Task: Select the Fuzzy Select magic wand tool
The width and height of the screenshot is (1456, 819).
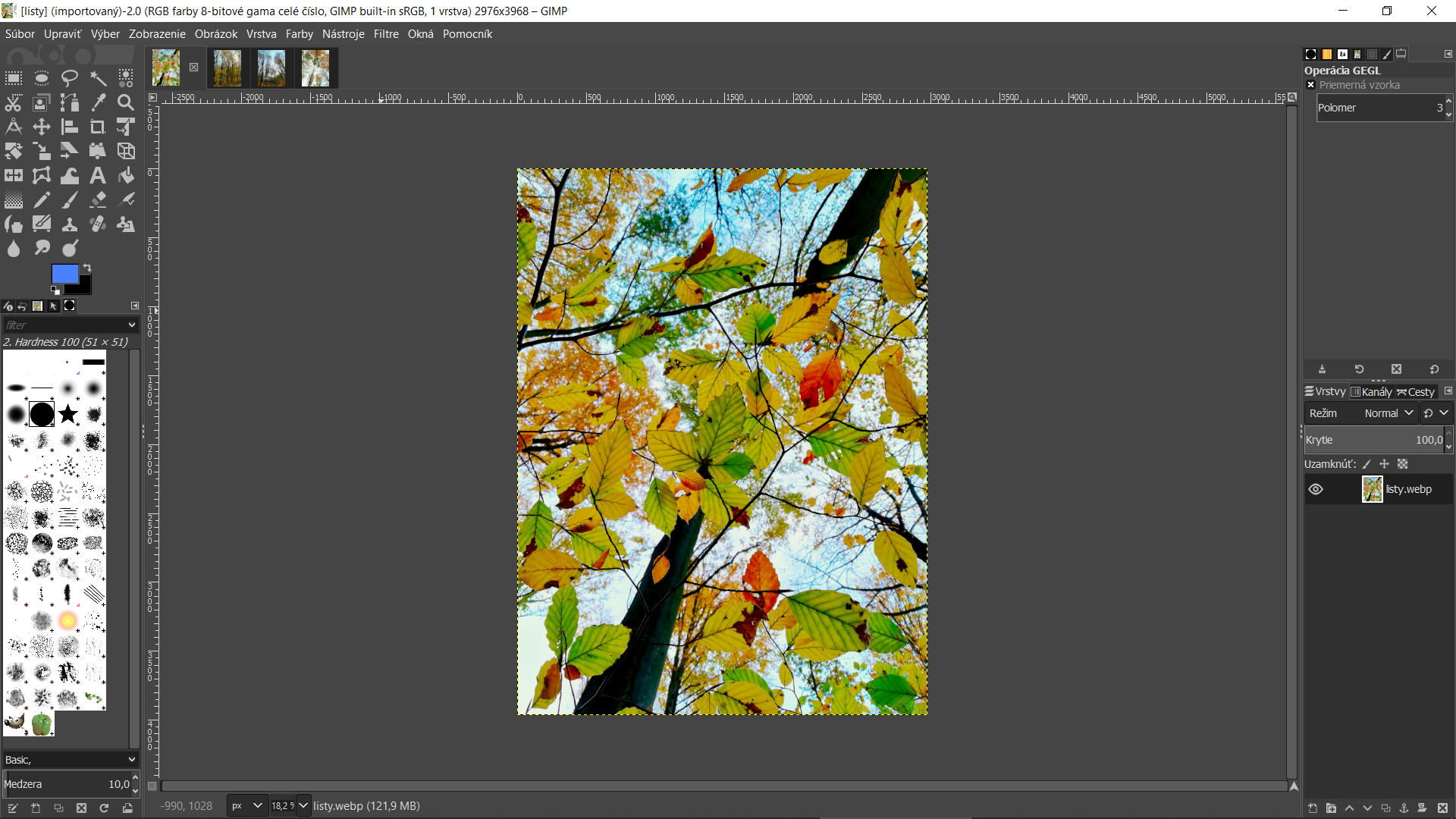Action: tap(98, 78)
